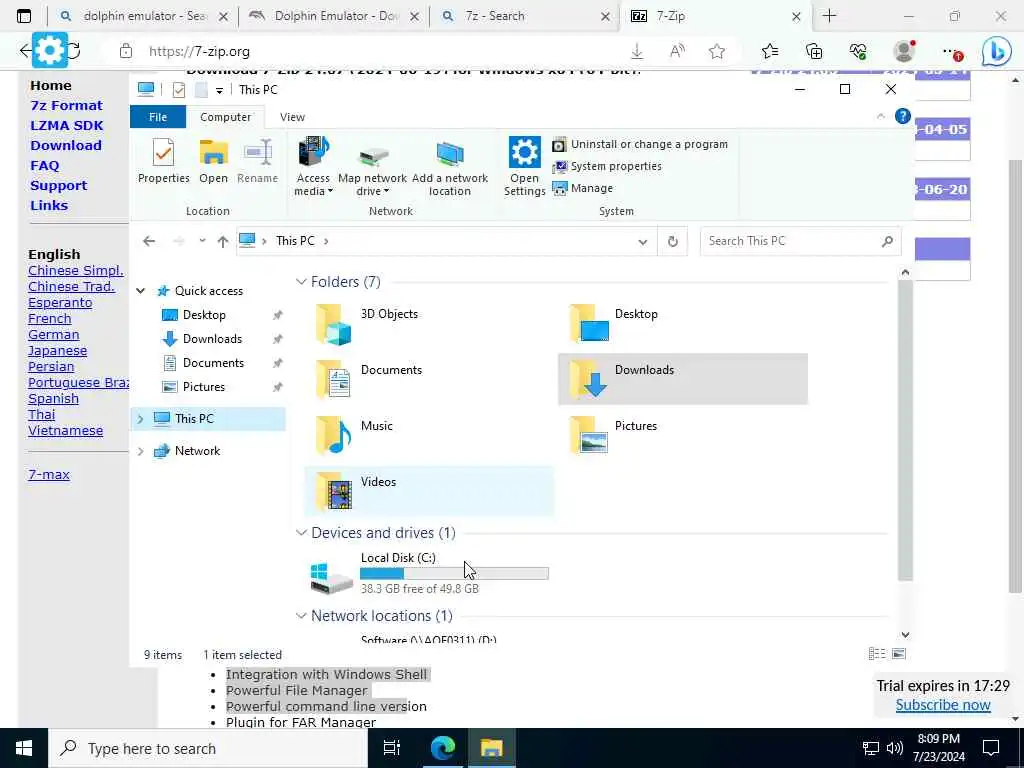The height and width of the screenshot is (768, 1024).
Task: Select the Desktop folder icon in Folders
Action: pos(589,323)
